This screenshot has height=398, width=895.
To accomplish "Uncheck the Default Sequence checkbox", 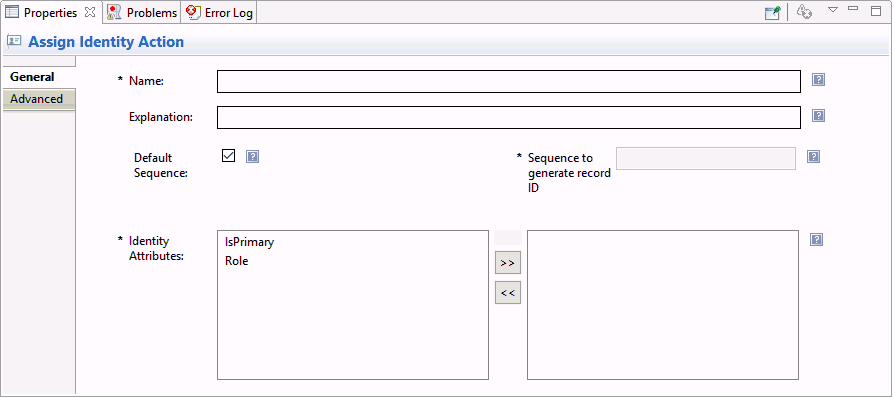I will tap(228, 155).
